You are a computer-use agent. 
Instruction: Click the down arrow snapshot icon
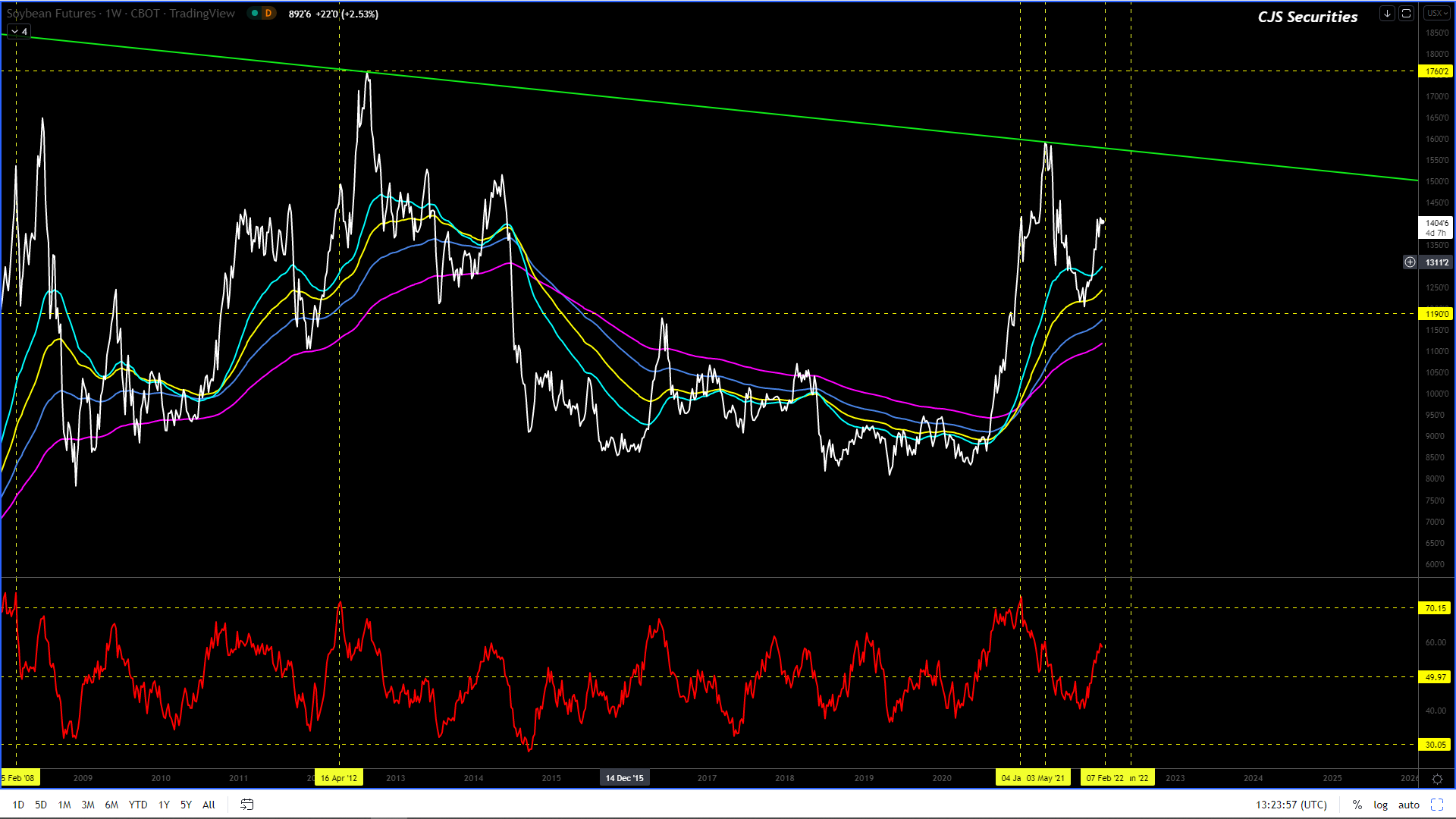(x=1387, y=14)
